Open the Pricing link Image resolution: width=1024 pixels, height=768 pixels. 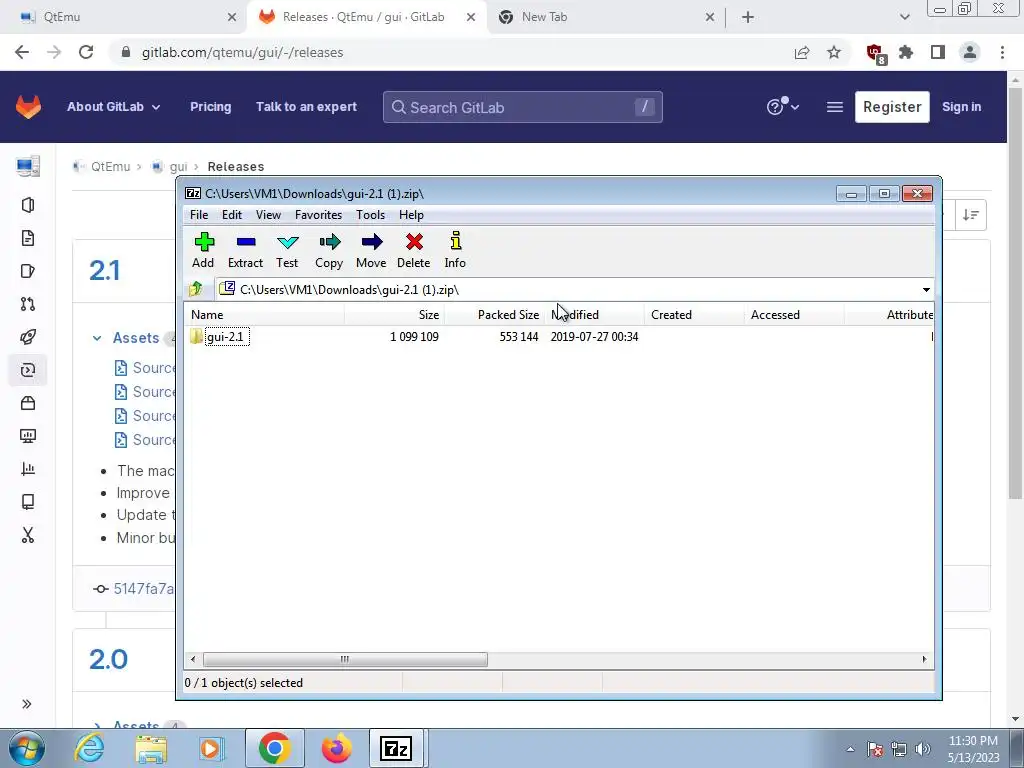[210, 107]
